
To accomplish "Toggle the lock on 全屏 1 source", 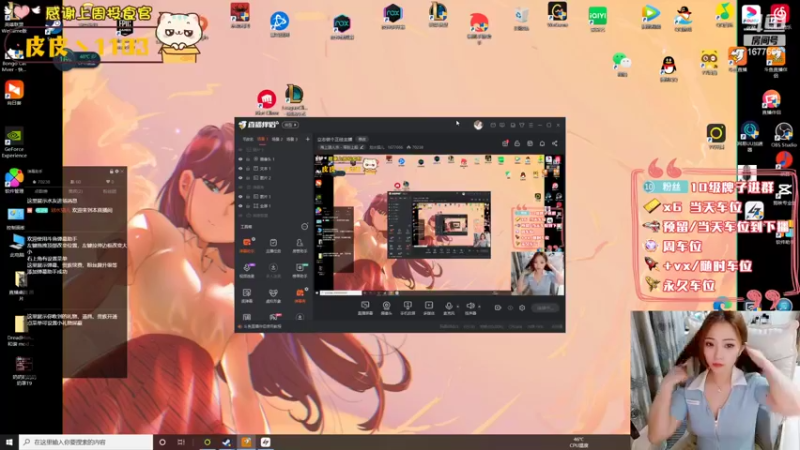I will pyautogui.click(x=248, y=206).
